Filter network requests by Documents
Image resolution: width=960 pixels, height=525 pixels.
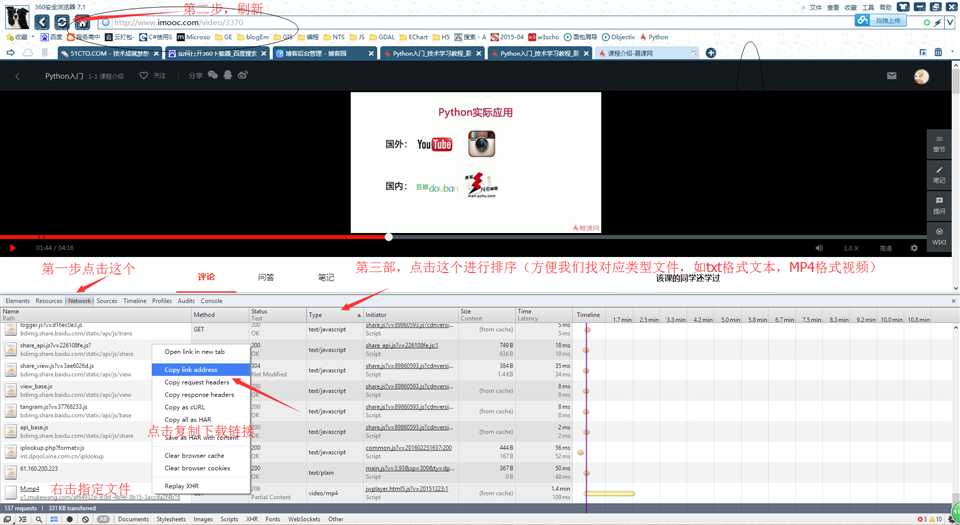pyautogui.click(x=133, y=519)
